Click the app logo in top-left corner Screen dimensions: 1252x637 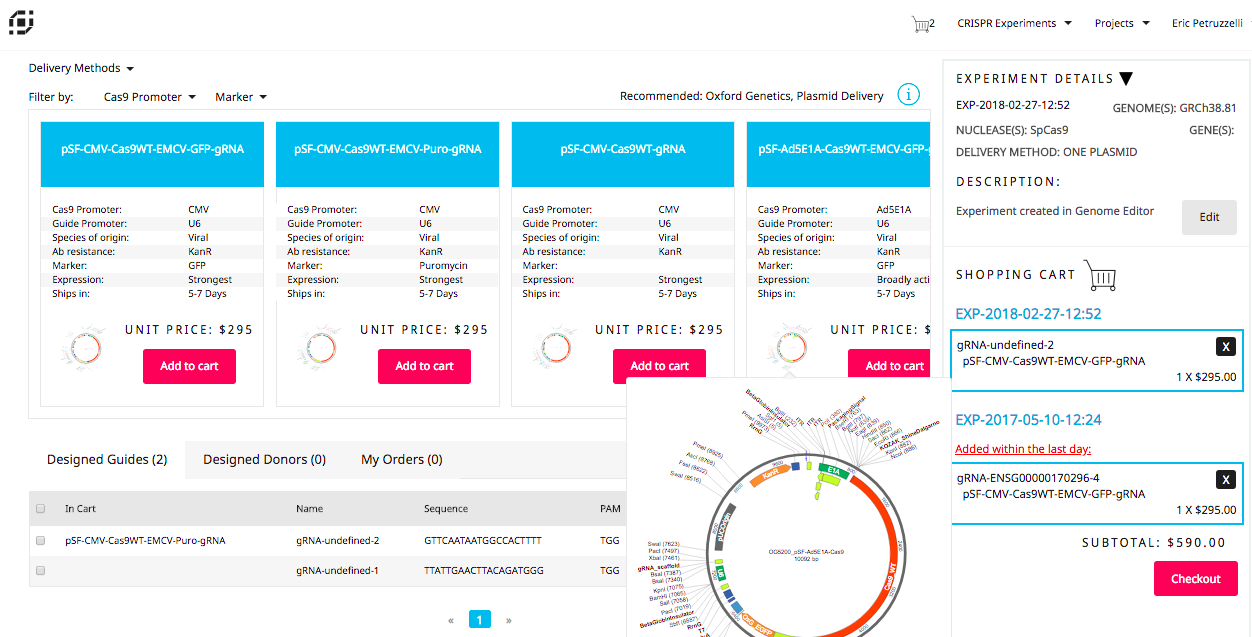(22, 22)
